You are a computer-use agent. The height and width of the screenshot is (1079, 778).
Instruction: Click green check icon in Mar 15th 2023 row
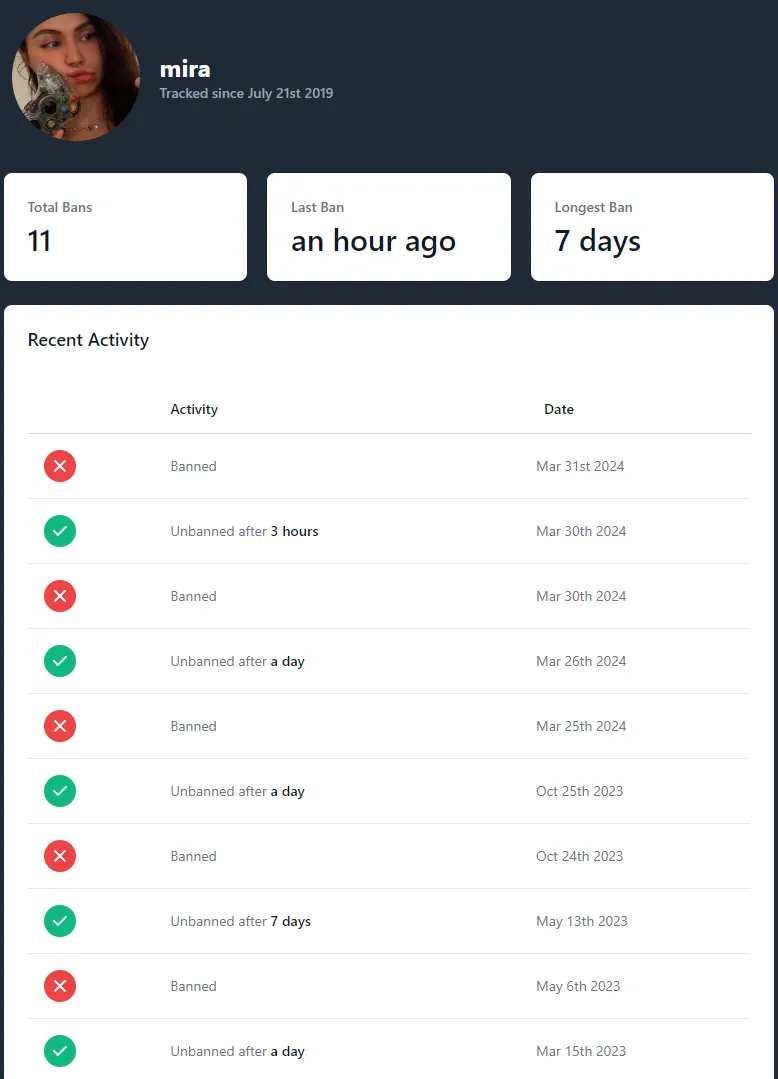coord(60,1051)
